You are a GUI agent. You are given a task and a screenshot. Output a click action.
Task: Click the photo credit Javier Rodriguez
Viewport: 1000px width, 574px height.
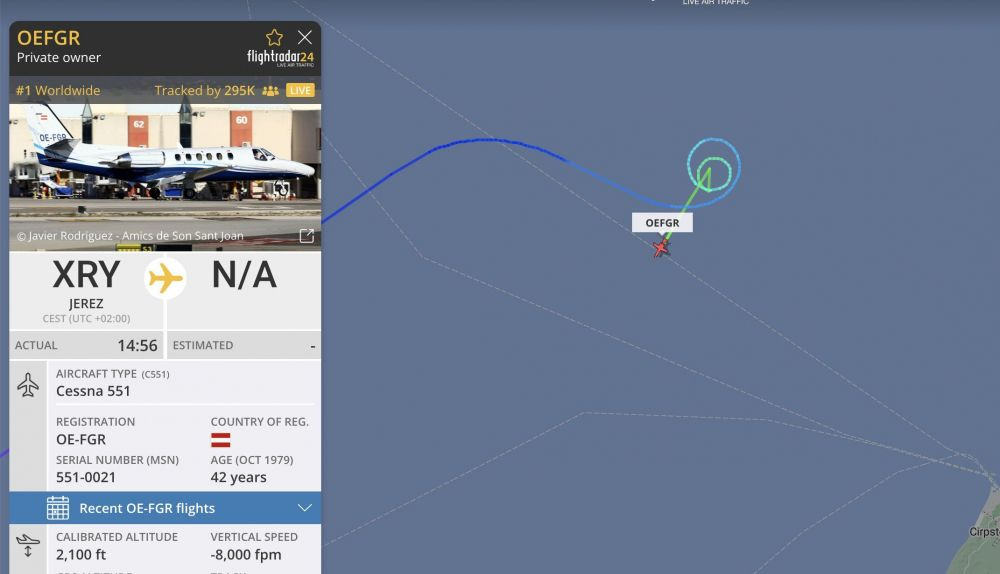click(130, 236)
